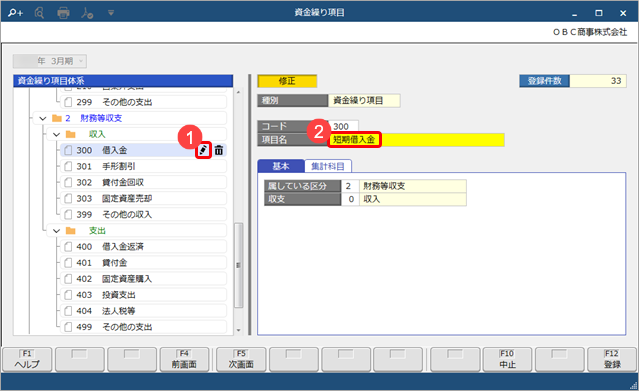
Task: Click the F4 前画面 button
Action: point(184,360)
